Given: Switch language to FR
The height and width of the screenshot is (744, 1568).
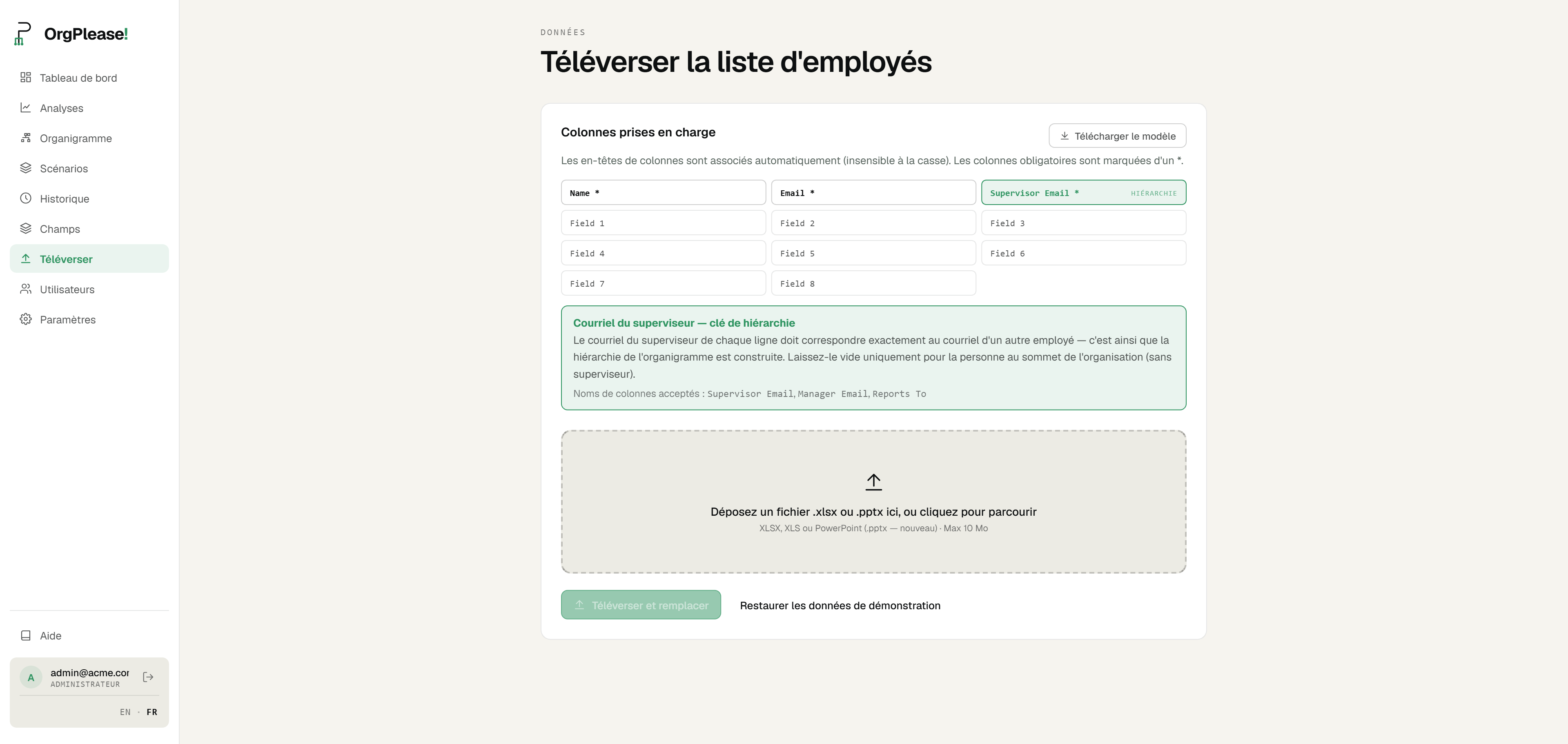Looking at the screenshot, I should [151, 712].
